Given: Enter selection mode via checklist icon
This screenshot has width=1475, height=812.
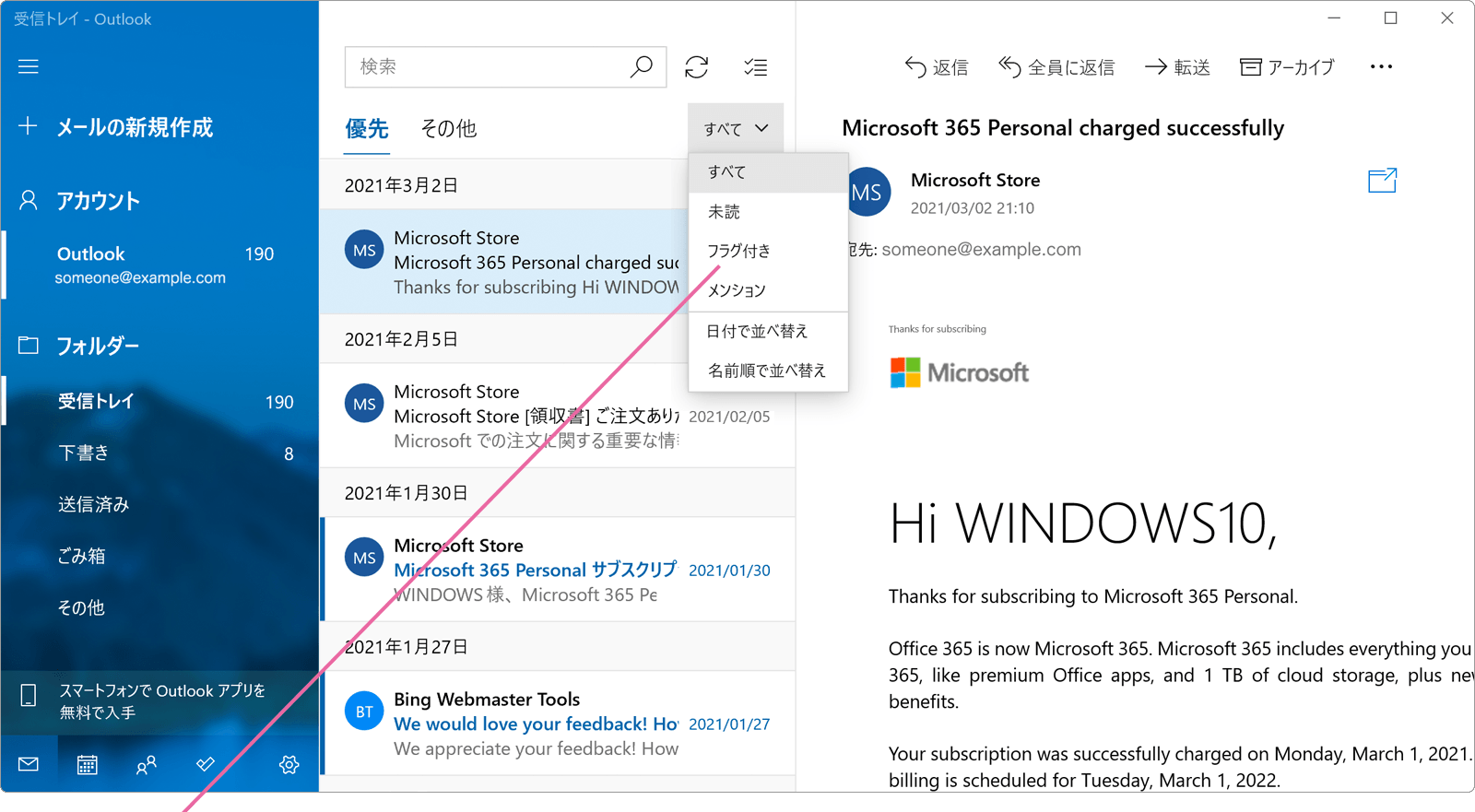Looking at the screenshot, I should [x=756, y=66].
